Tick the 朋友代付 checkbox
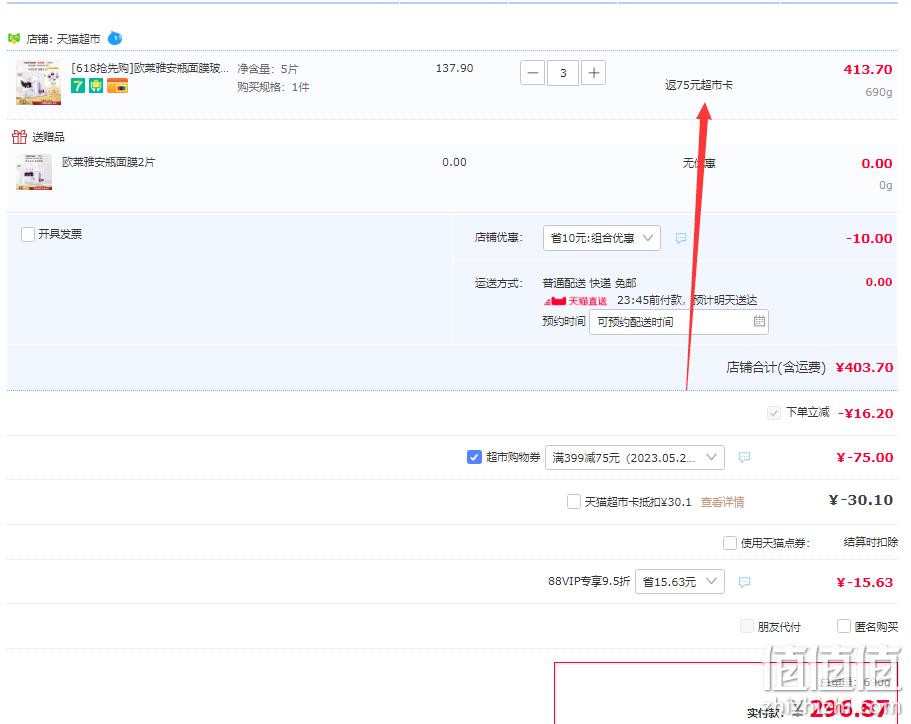 tap(747, 626)
